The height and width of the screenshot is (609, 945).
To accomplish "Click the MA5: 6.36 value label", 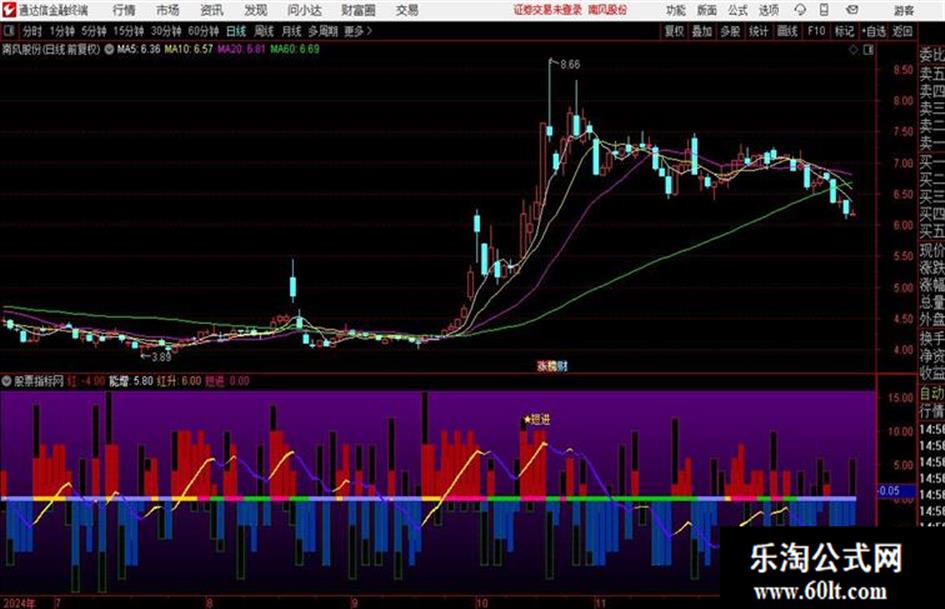I will click(x=139, y=49).
